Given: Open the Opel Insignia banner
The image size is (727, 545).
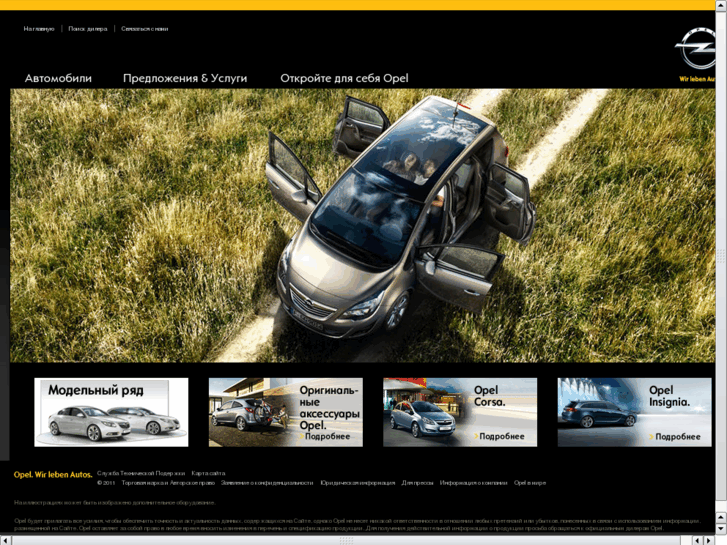Looking at the screenshot, I should 634,412.
